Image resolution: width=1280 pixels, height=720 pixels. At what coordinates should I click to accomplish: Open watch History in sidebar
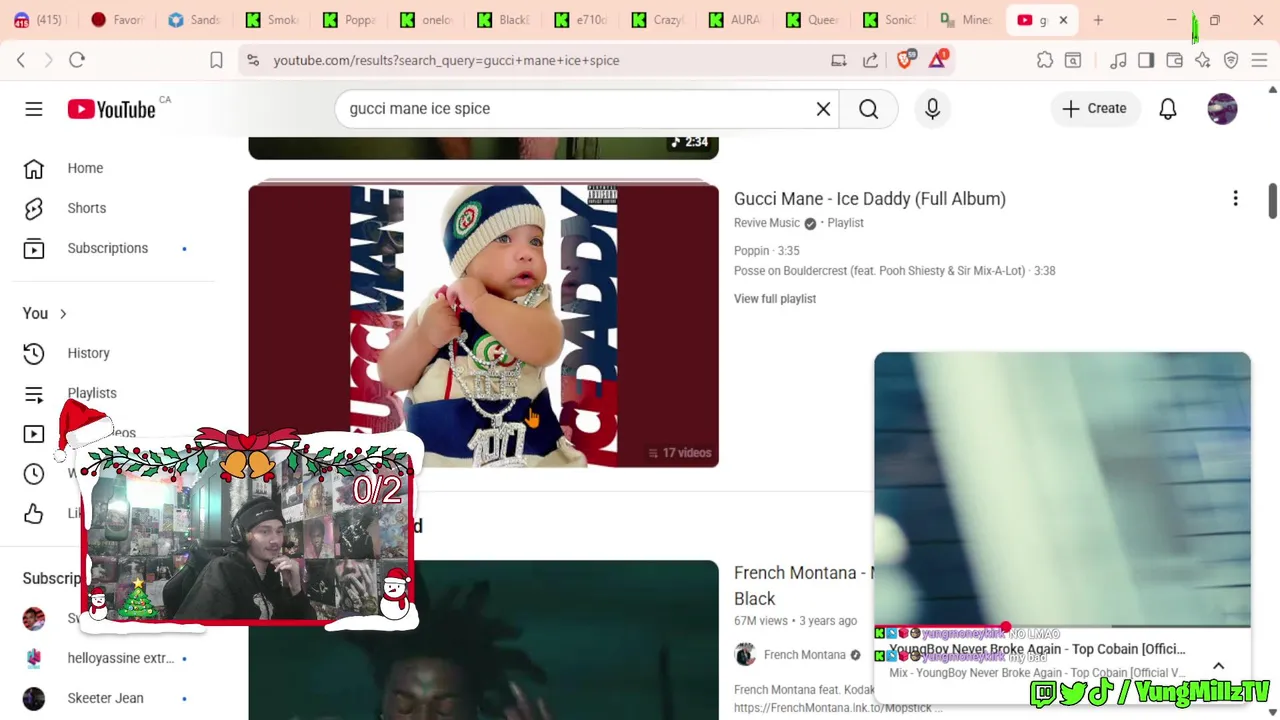[88, 353]
